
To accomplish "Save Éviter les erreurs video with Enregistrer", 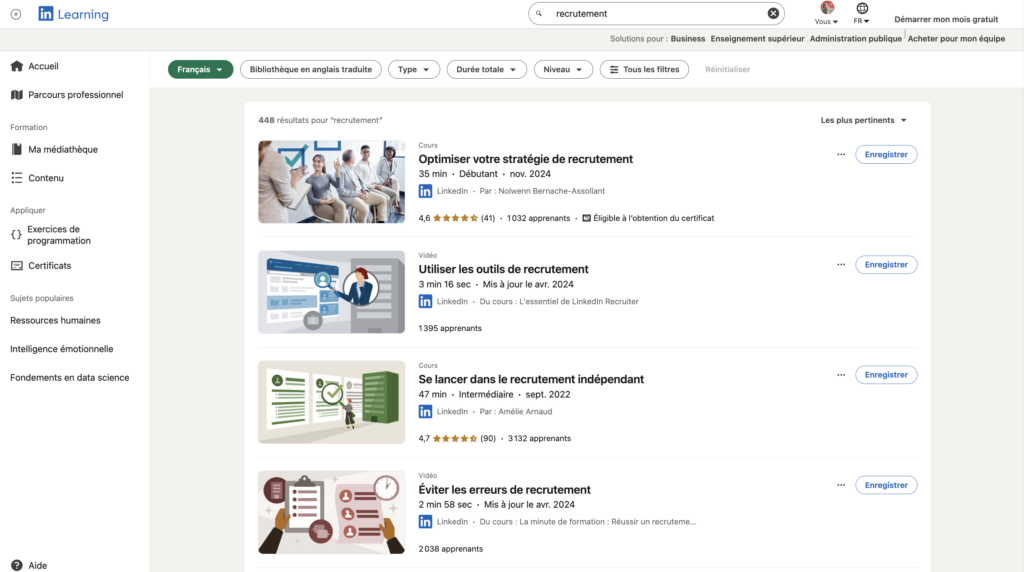I will point(886,485).
